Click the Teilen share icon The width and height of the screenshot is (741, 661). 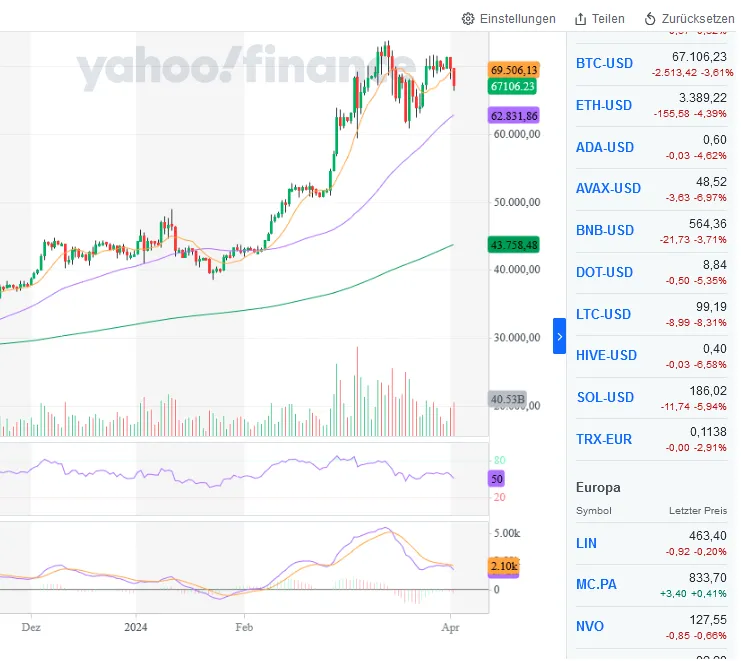click(x=580, y=19)
